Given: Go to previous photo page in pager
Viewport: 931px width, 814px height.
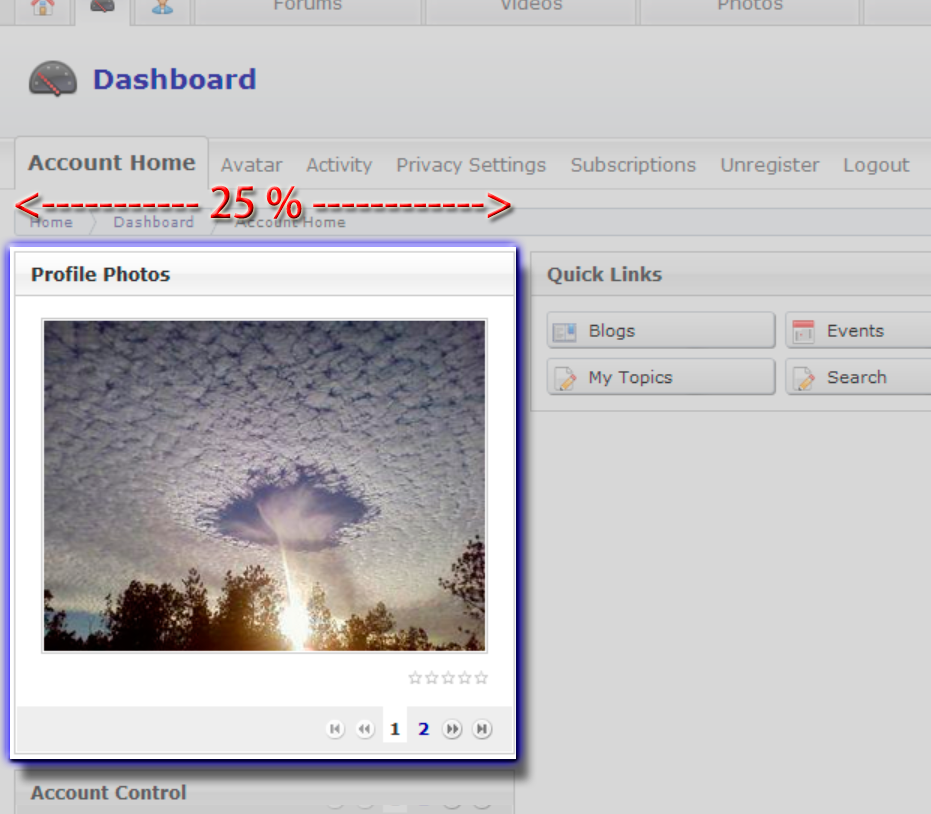Looking at the screenshot, I should (x=365, y=729).
